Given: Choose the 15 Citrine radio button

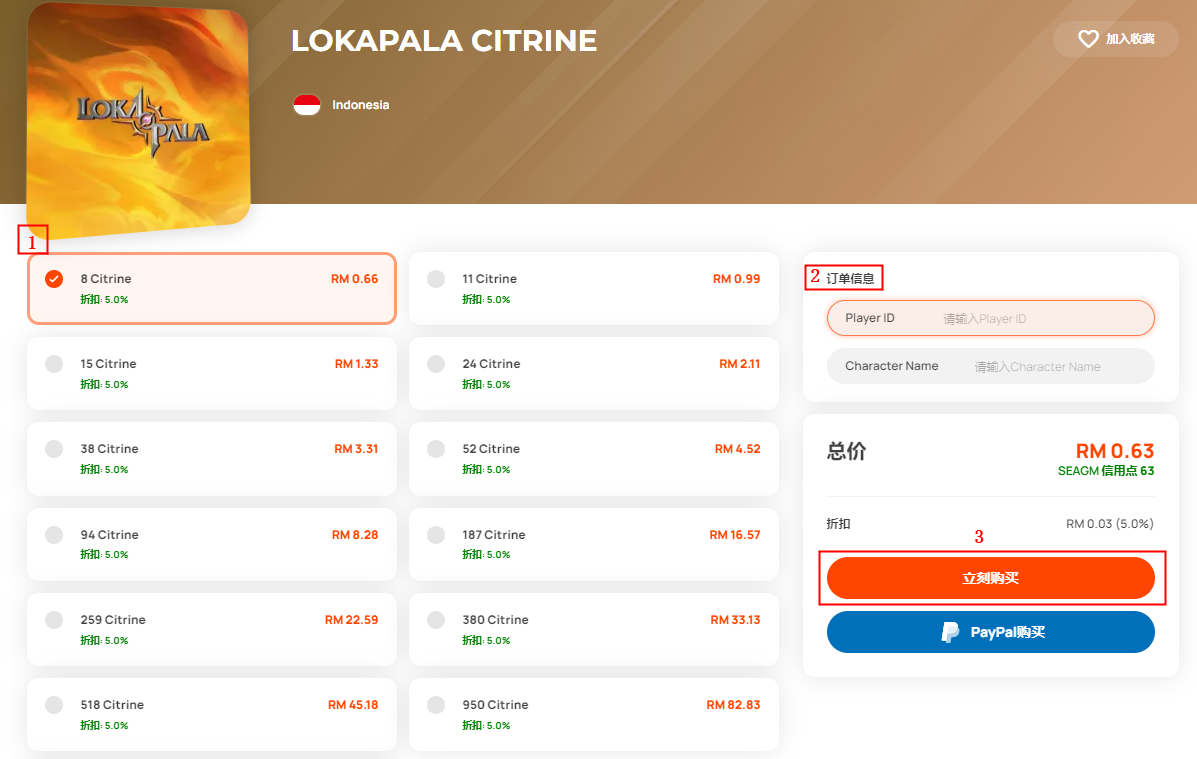Looking at the screenshot, I should click(54, 363).
